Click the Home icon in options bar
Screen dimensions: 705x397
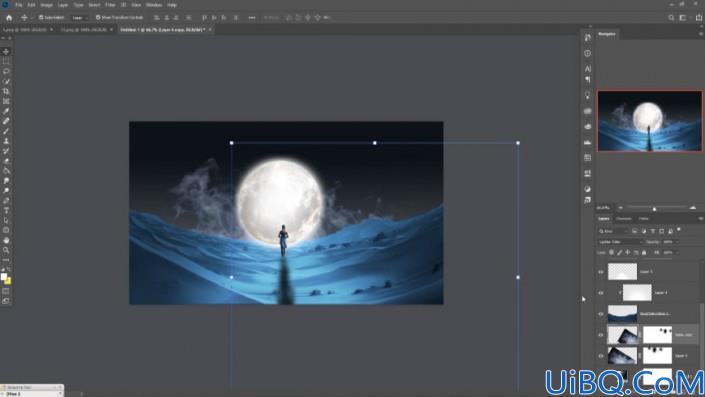(x=9, y=18)
